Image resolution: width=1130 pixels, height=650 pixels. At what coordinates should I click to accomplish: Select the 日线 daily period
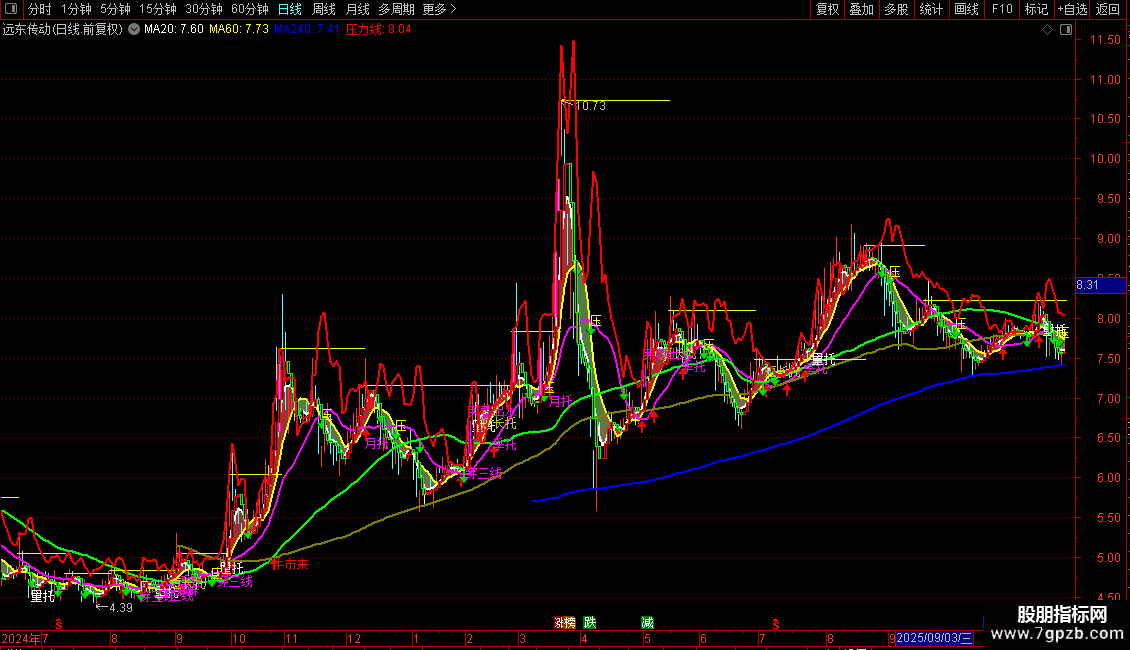pos(290,9)
